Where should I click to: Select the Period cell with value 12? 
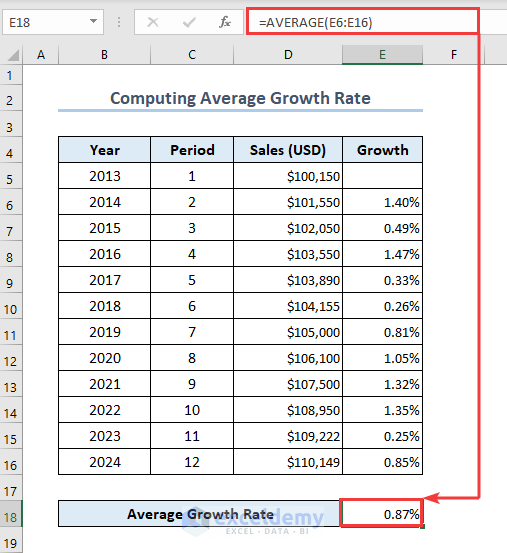(x=192, y=462)
